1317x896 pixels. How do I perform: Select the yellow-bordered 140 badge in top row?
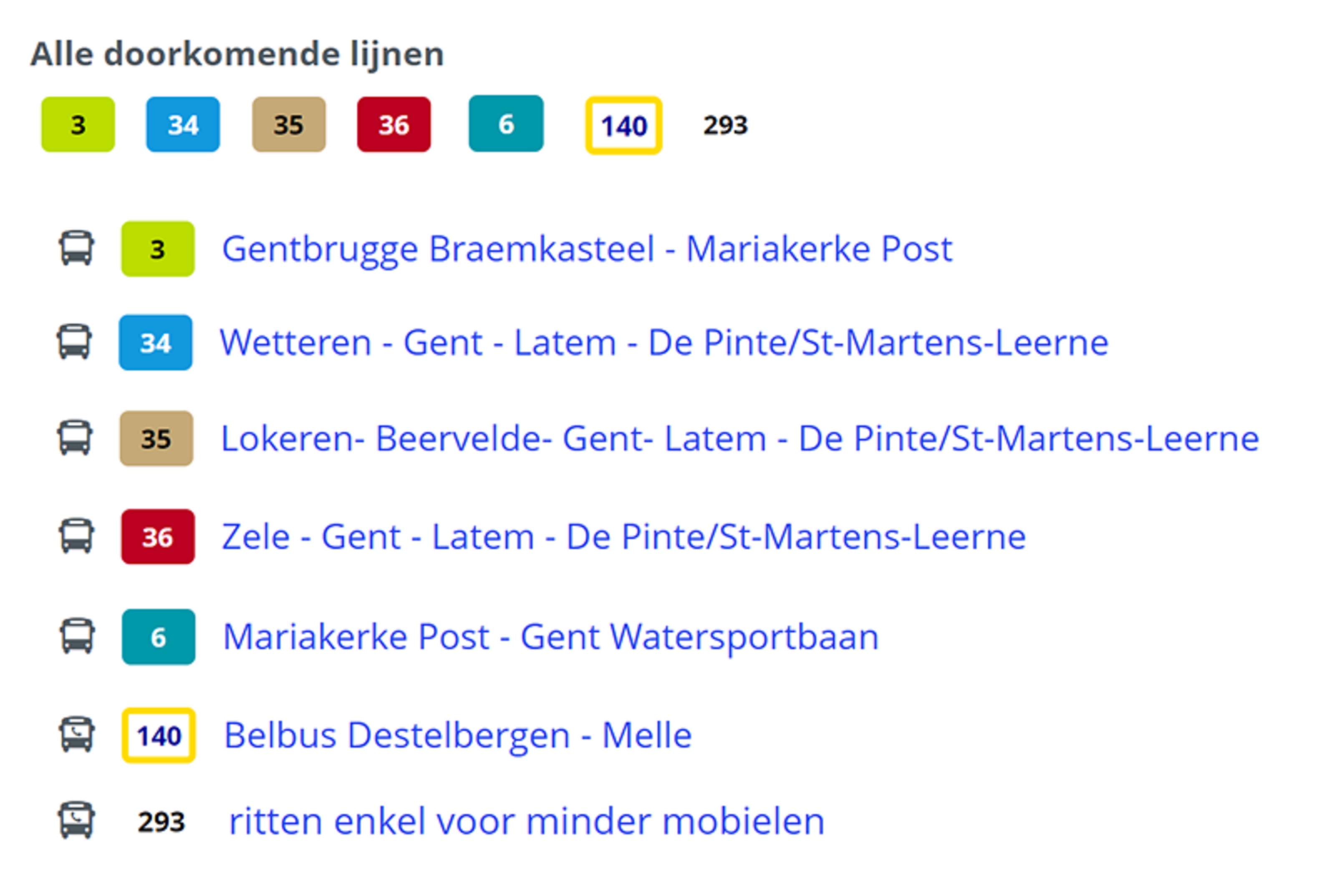pyautogui.click(x=623, y=125)
